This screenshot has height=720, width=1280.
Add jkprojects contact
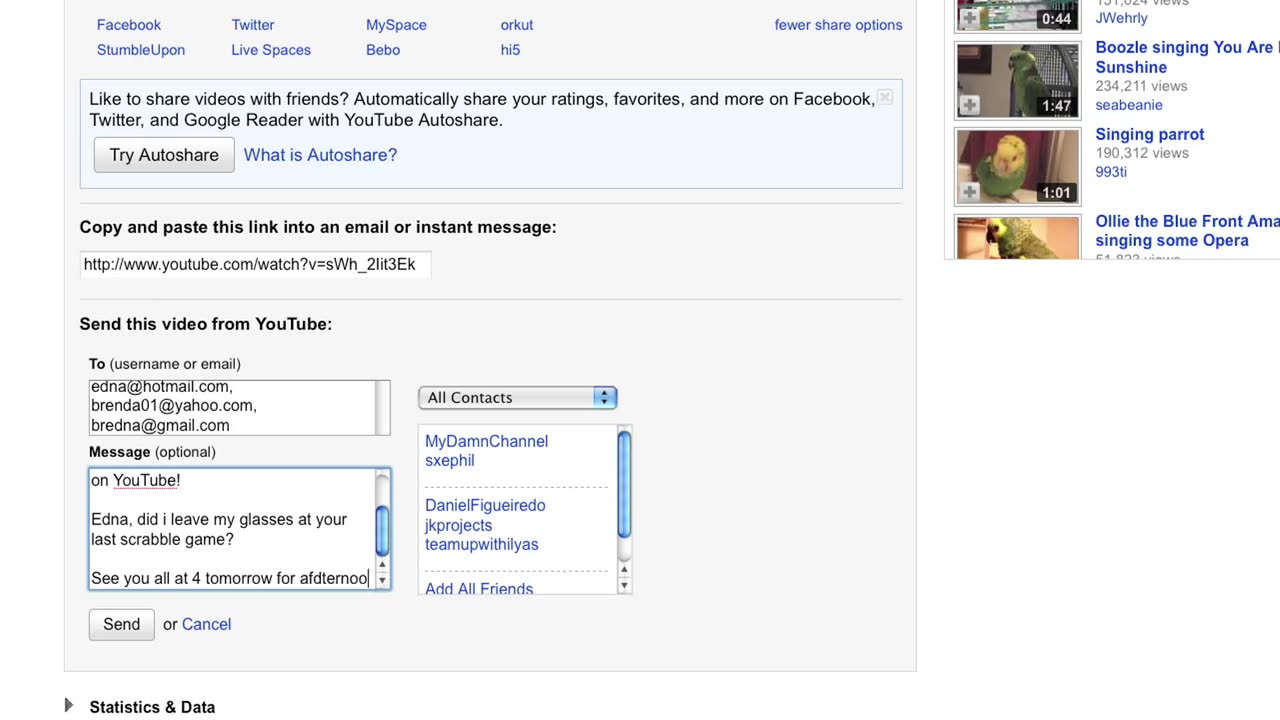(458, 525)
